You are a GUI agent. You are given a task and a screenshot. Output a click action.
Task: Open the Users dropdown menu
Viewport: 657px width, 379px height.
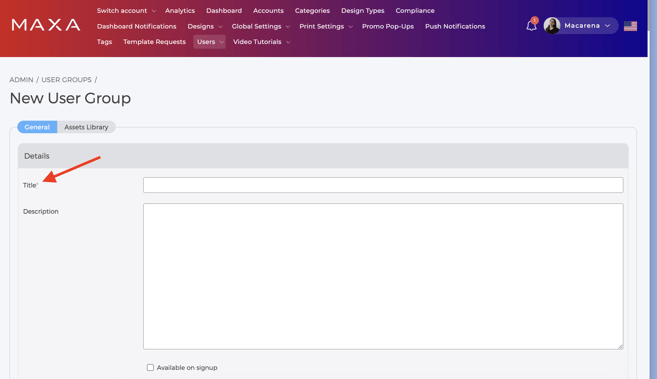(x=210, y=42)
